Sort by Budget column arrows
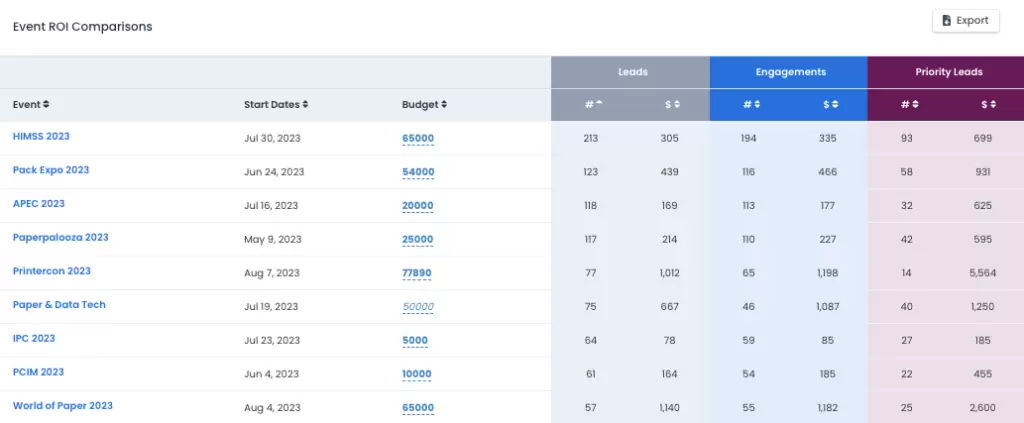 pyautogui.click(x=444, y=104)
